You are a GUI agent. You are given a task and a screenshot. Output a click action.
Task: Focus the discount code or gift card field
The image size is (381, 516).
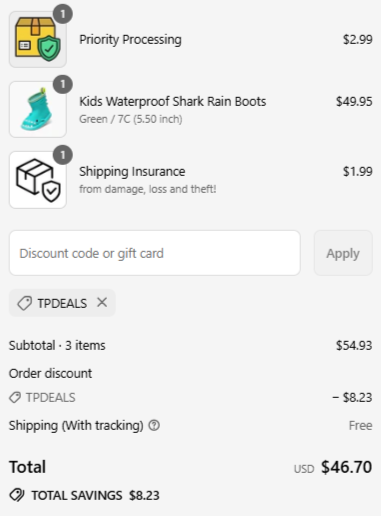[155, 253]
